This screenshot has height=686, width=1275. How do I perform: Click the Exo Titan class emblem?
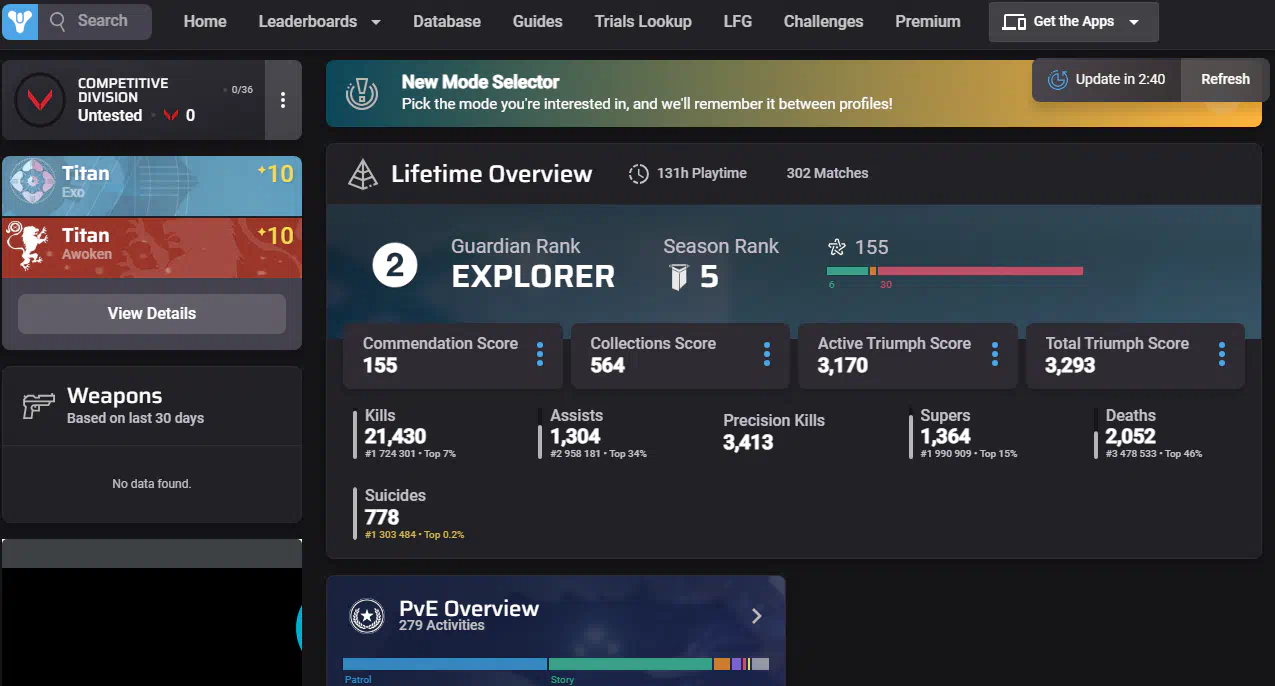[31, 184]
